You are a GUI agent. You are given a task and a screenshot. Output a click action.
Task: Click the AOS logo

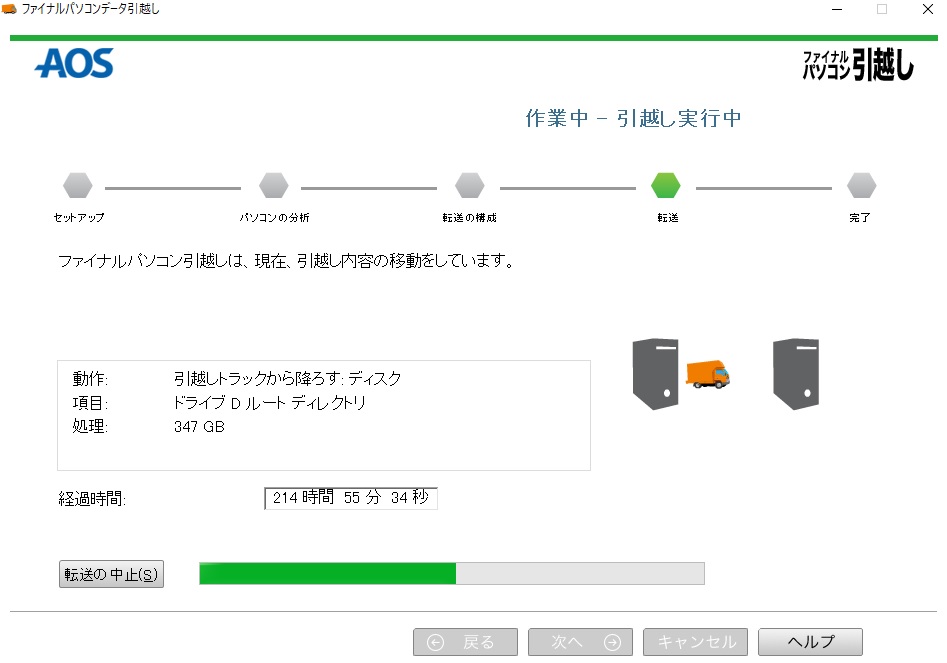pyautogui.click(x=74, y=63)
